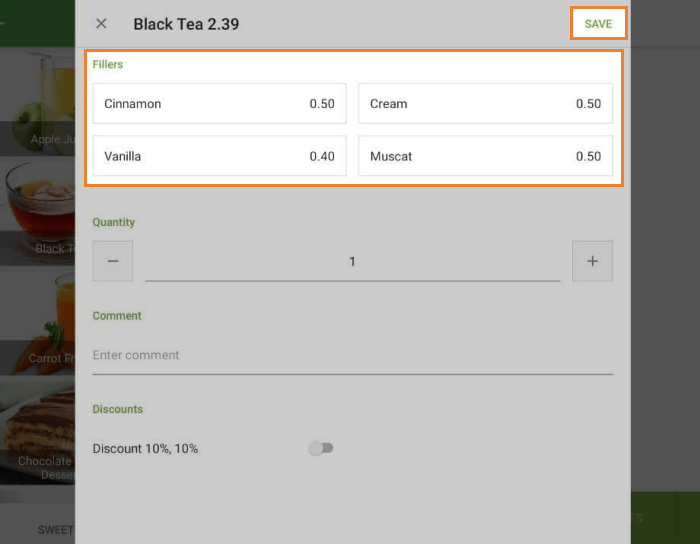This screenshot has height=544, width=700.
Task: Click the SAVE button
Action: pos(598,24)
